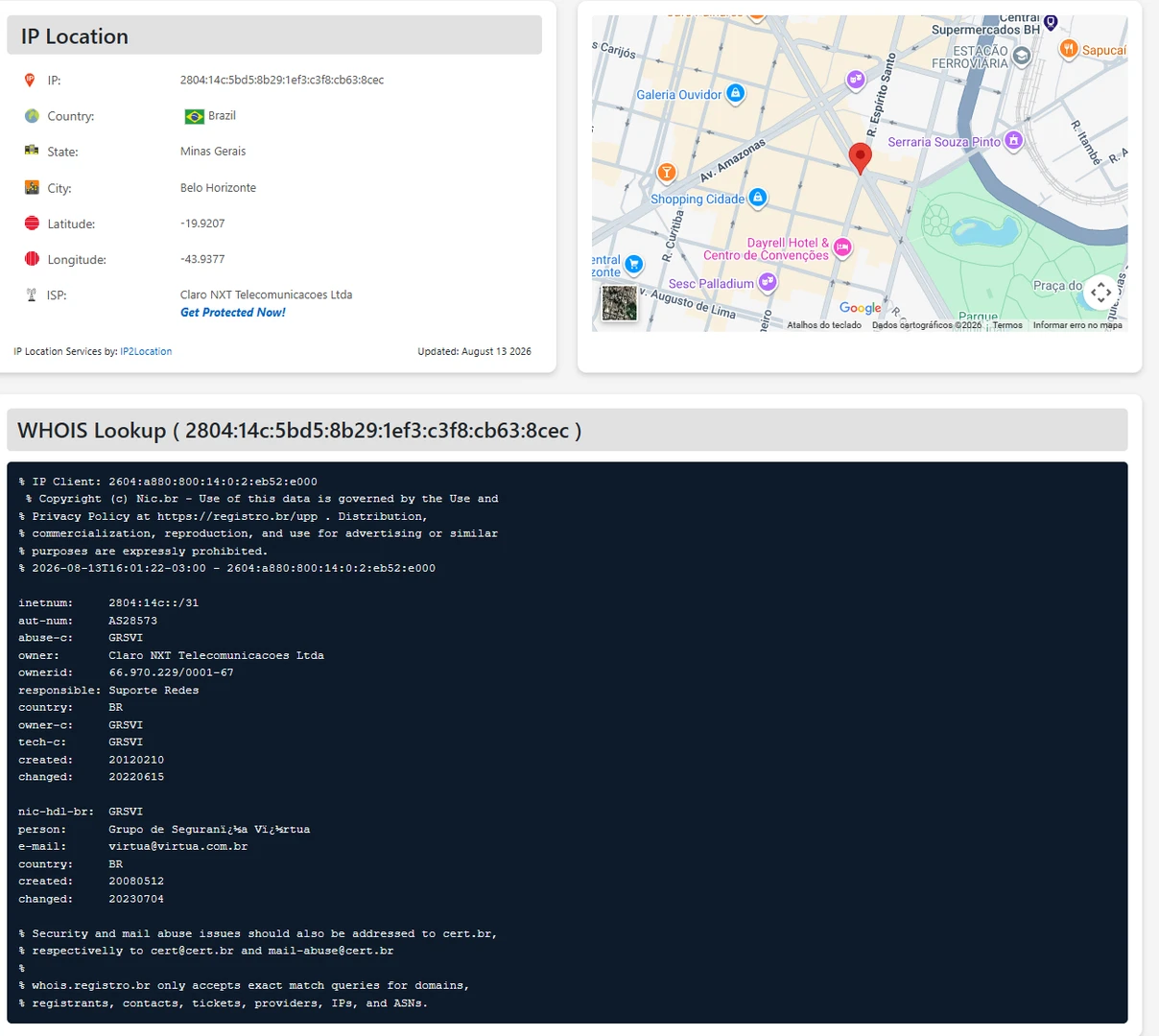Click longitude value -43.9377
This screenshot has width=1159, height=1036.
pos(202,259)
